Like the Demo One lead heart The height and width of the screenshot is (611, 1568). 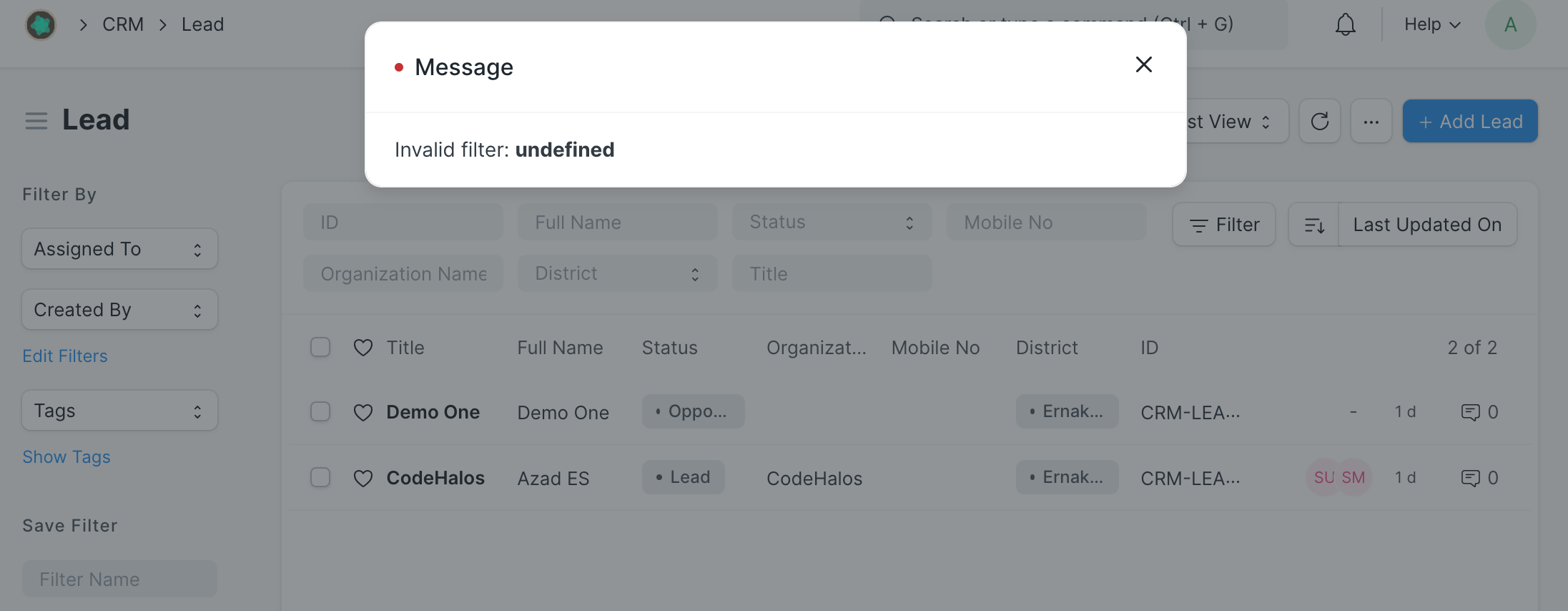coord(363,413)
